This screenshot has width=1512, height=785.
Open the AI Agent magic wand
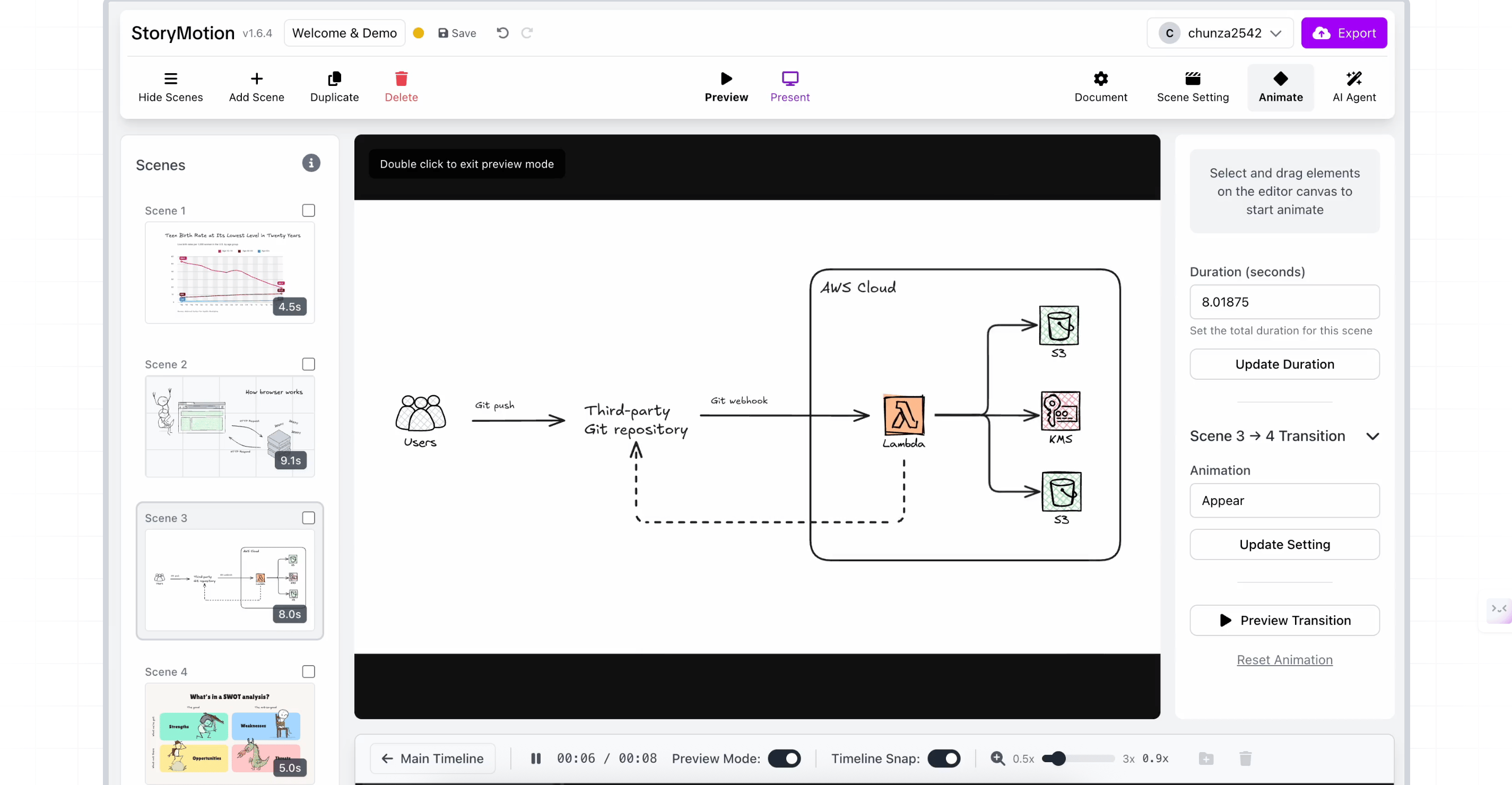pyautogui.click(x=1353, y=78)
